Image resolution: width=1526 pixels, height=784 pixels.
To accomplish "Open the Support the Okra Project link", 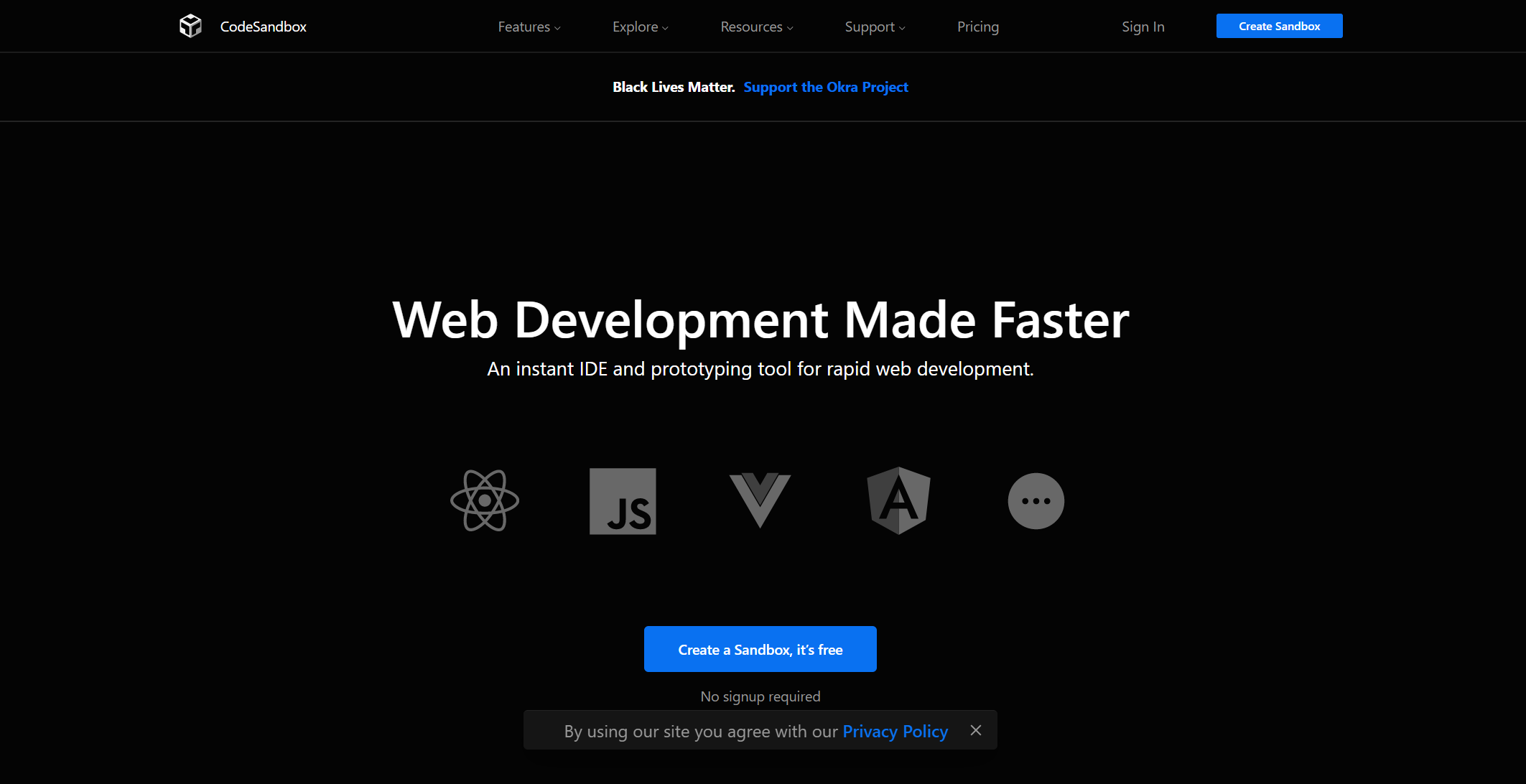I will click(x=826, y=87).
